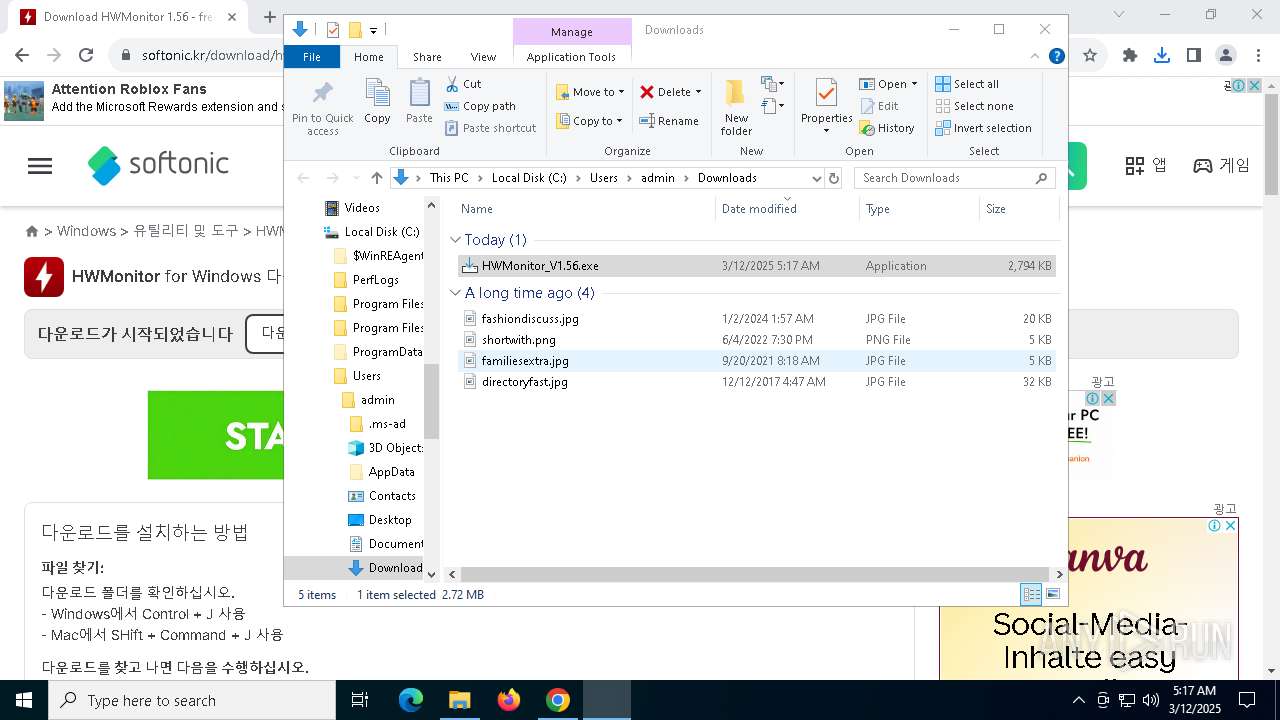Expand the Open dropdown arrow
Image resolution: width=1280 pixels, height=720 pixels.
coord(914,84)
